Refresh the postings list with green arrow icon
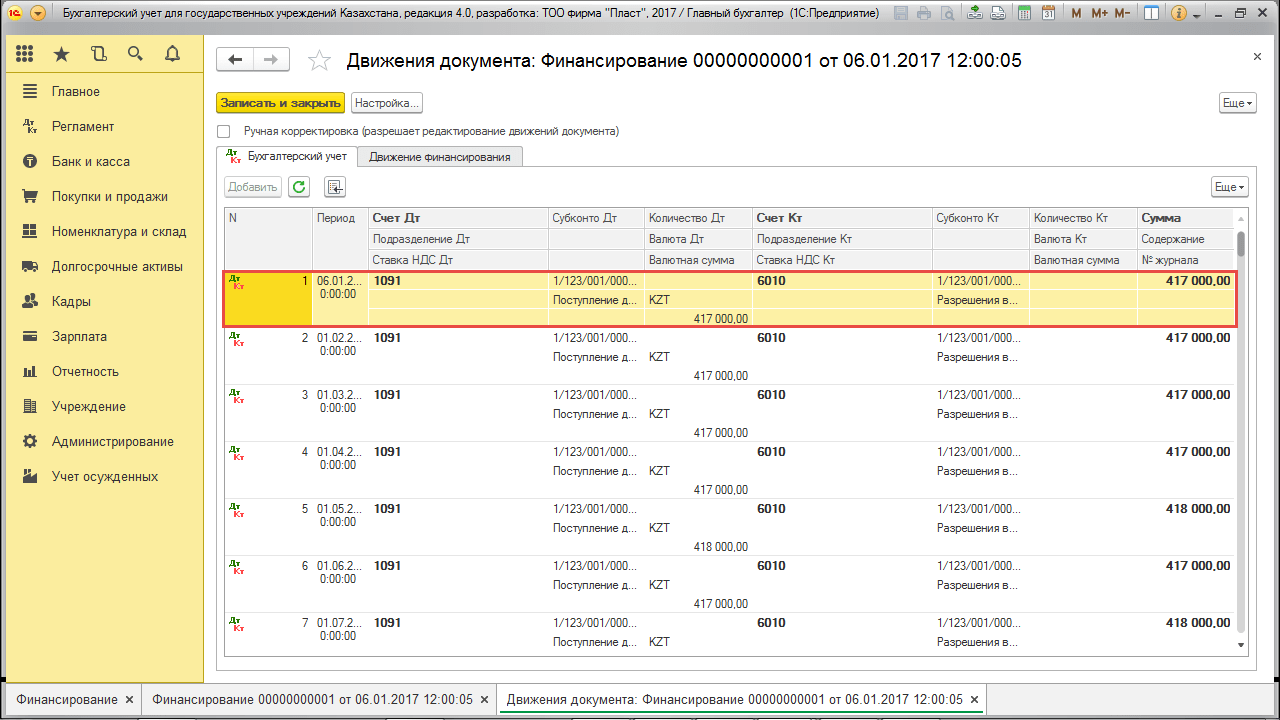 [x=298, y=186]
